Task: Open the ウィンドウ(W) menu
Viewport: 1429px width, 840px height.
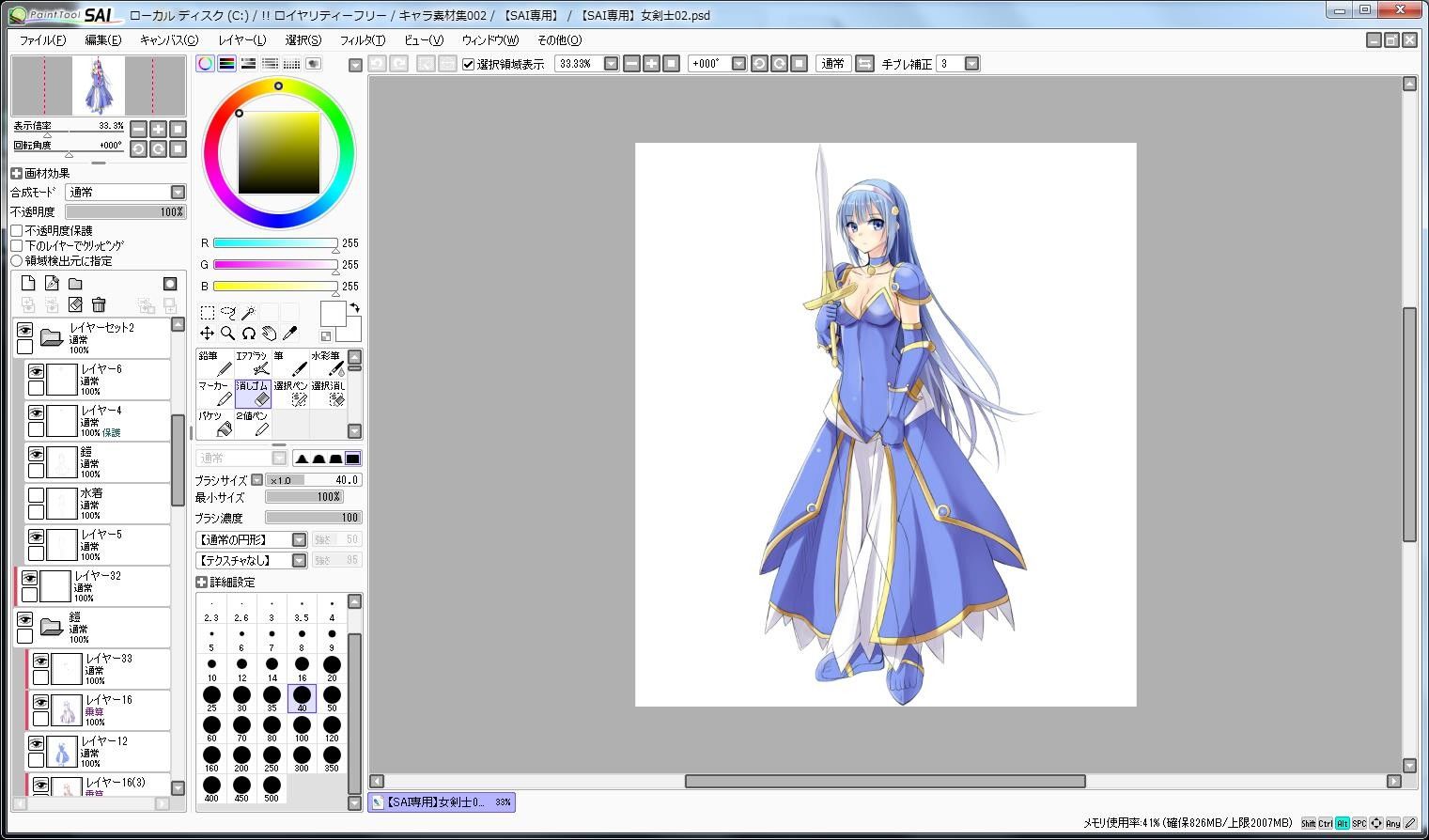Action: (490, 40)
